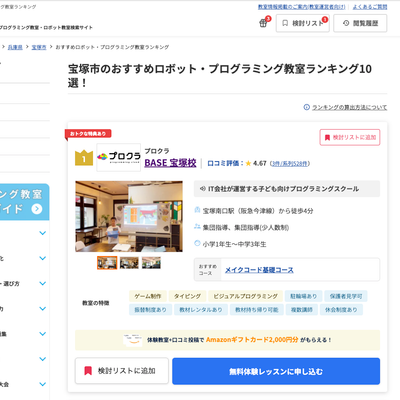Viewport: 400px width, 400px height.
Task: Expand the first sidebar chevron below guide banner
Action: [43, 233]
